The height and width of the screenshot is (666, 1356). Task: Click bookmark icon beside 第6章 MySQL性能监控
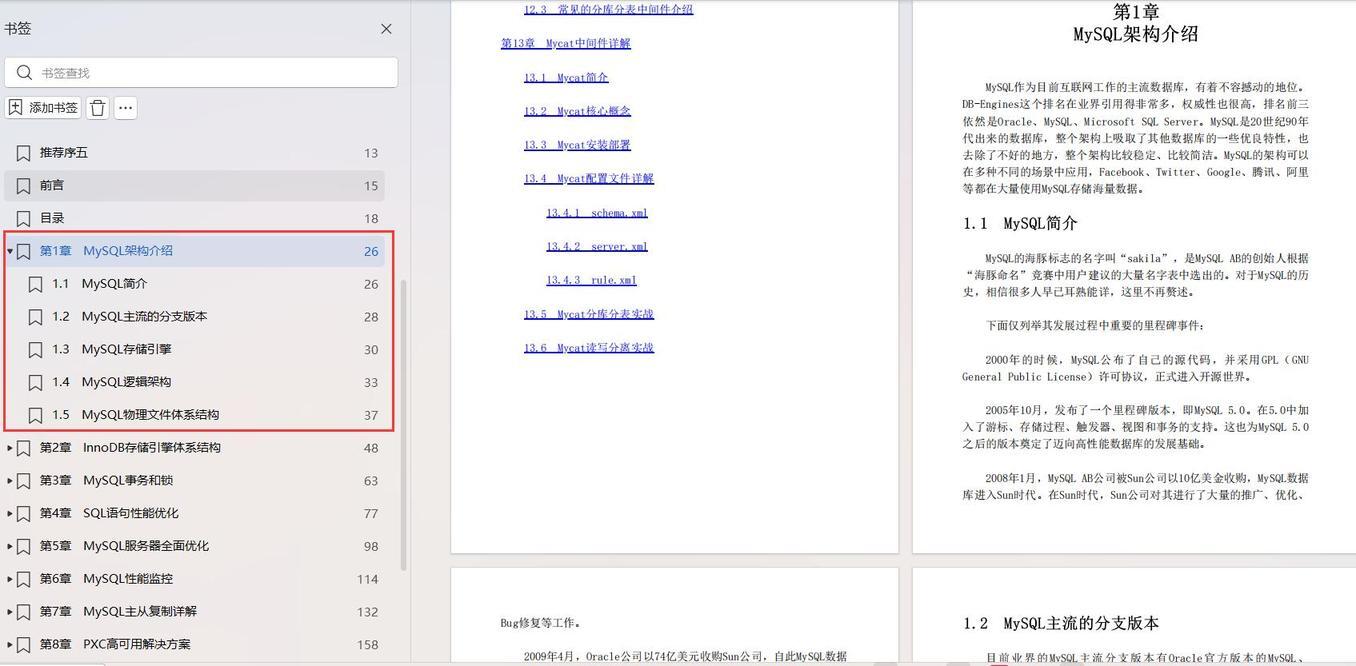click(x=23, y=579)
